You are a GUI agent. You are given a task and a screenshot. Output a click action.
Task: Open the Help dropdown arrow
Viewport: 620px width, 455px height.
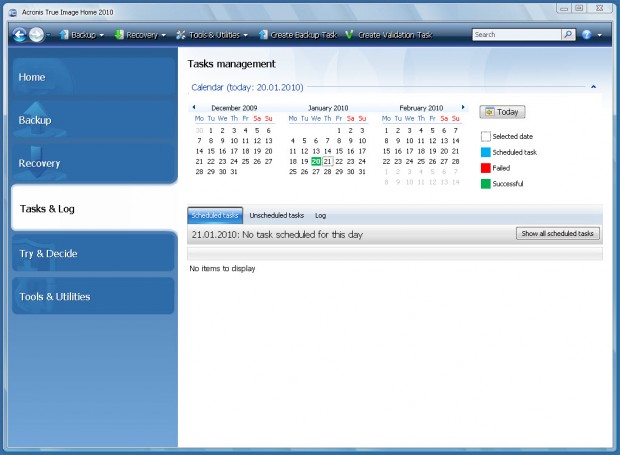click(x=599, y=35)
